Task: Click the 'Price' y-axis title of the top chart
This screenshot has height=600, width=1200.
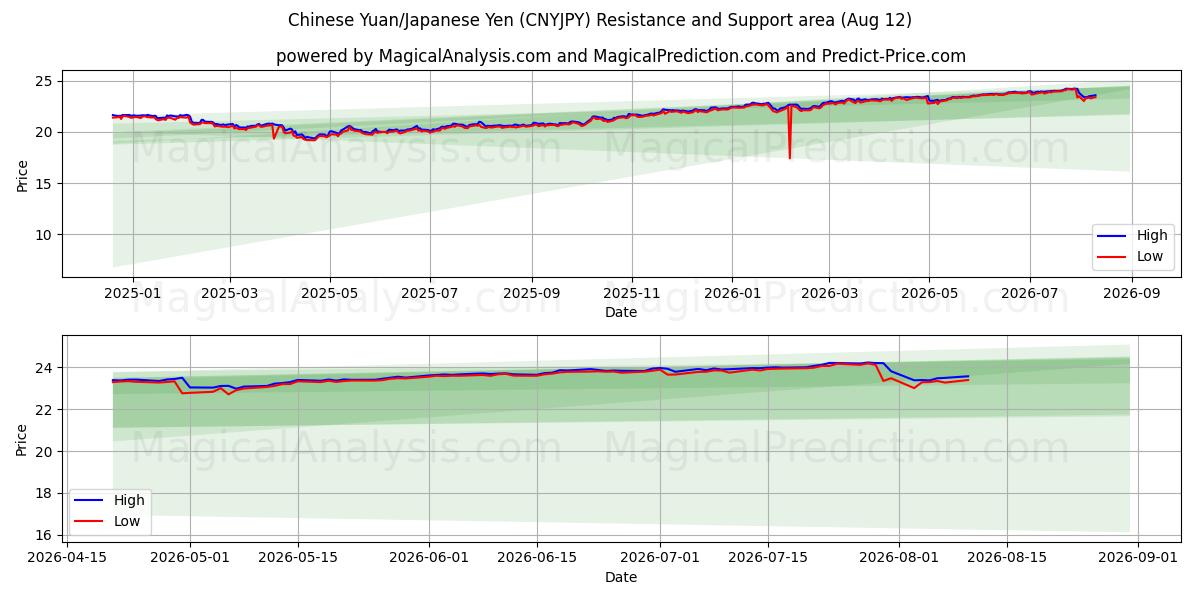Action: coord(22,174)
